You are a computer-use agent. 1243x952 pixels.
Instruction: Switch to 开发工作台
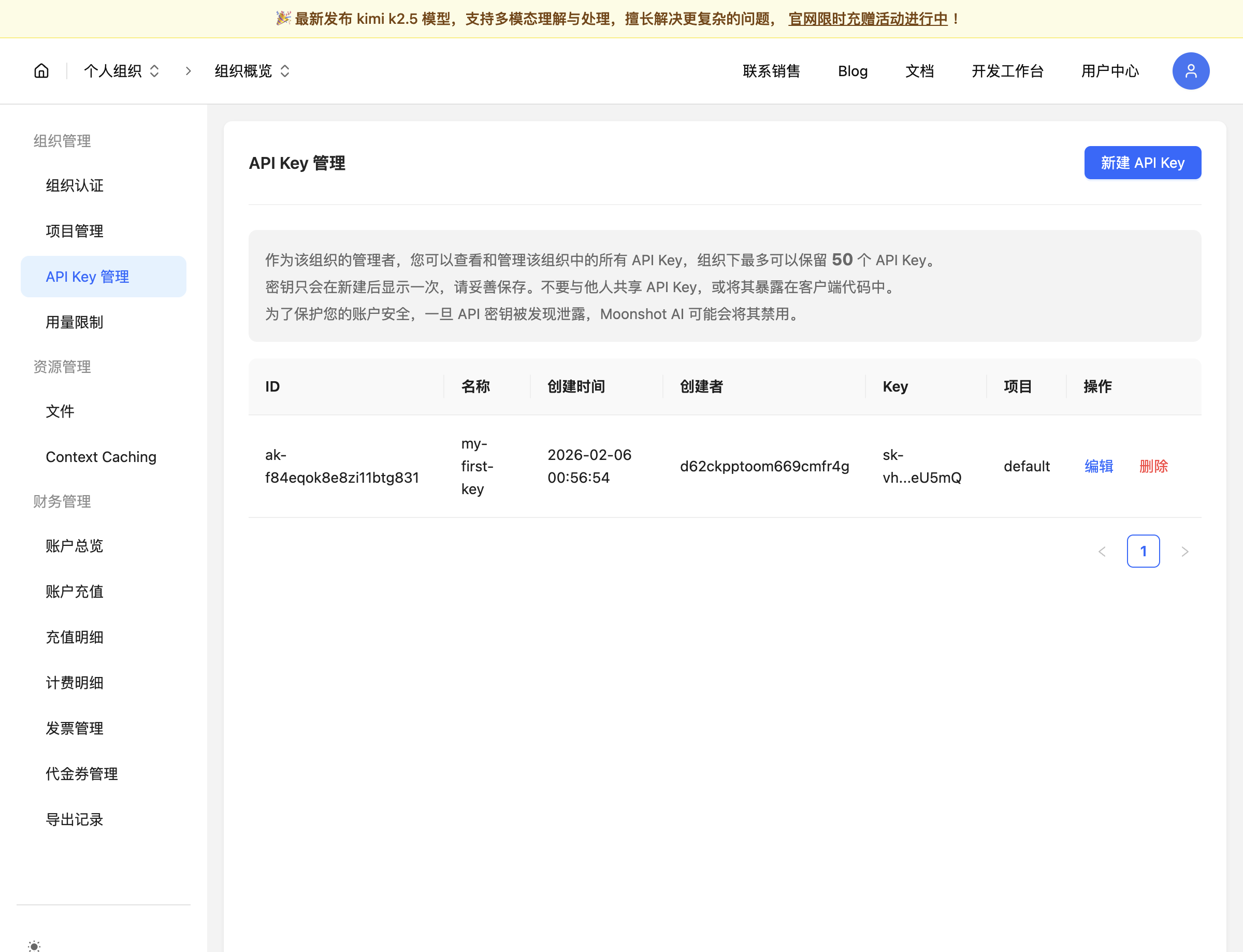(x=1007, y=71)
